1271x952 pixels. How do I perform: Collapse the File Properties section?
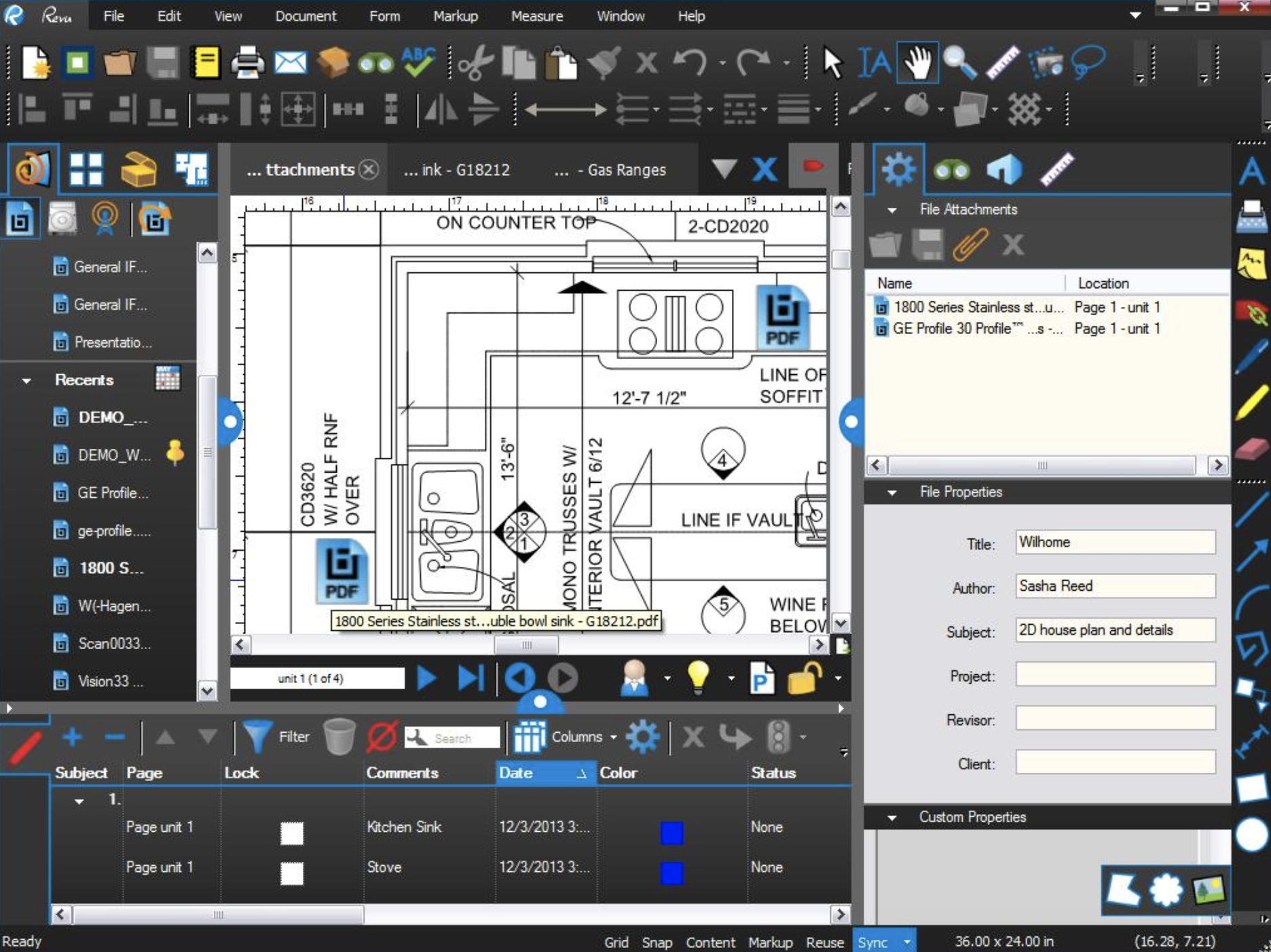click(892, 492)
